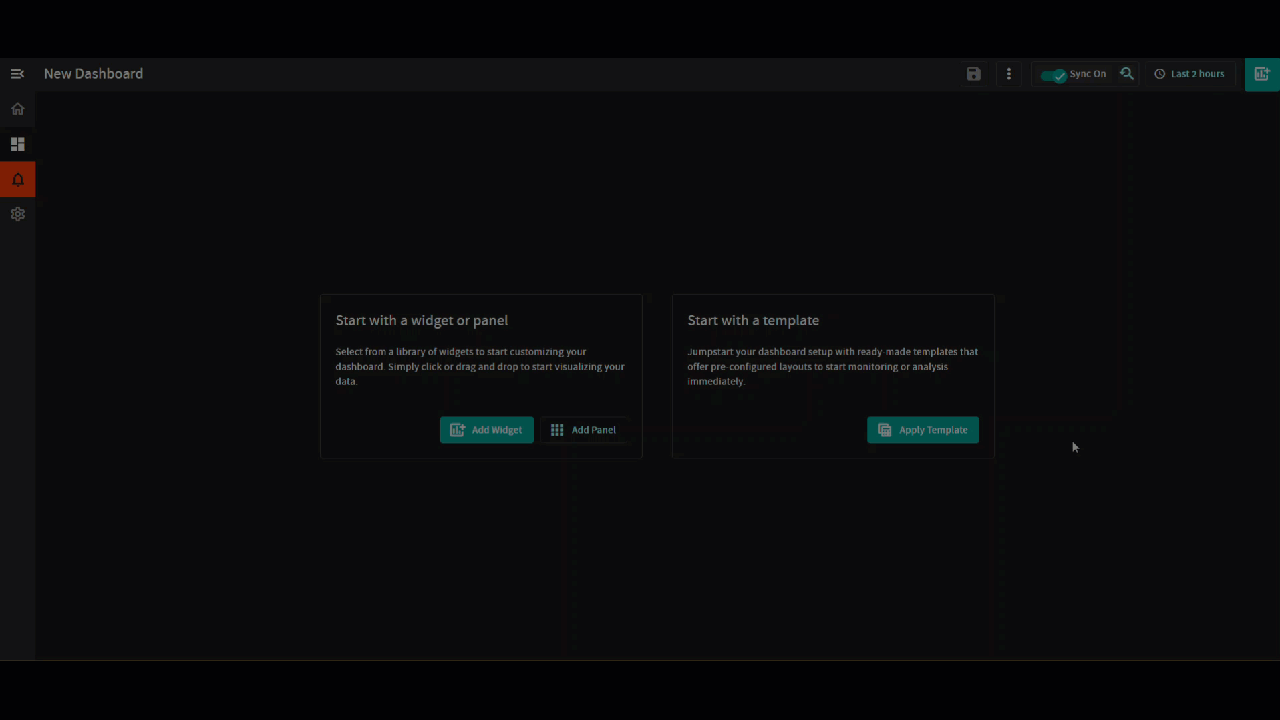Click the New Dashboard title
The height and width of the screenshot is (720, 1280).
(93, 74)
